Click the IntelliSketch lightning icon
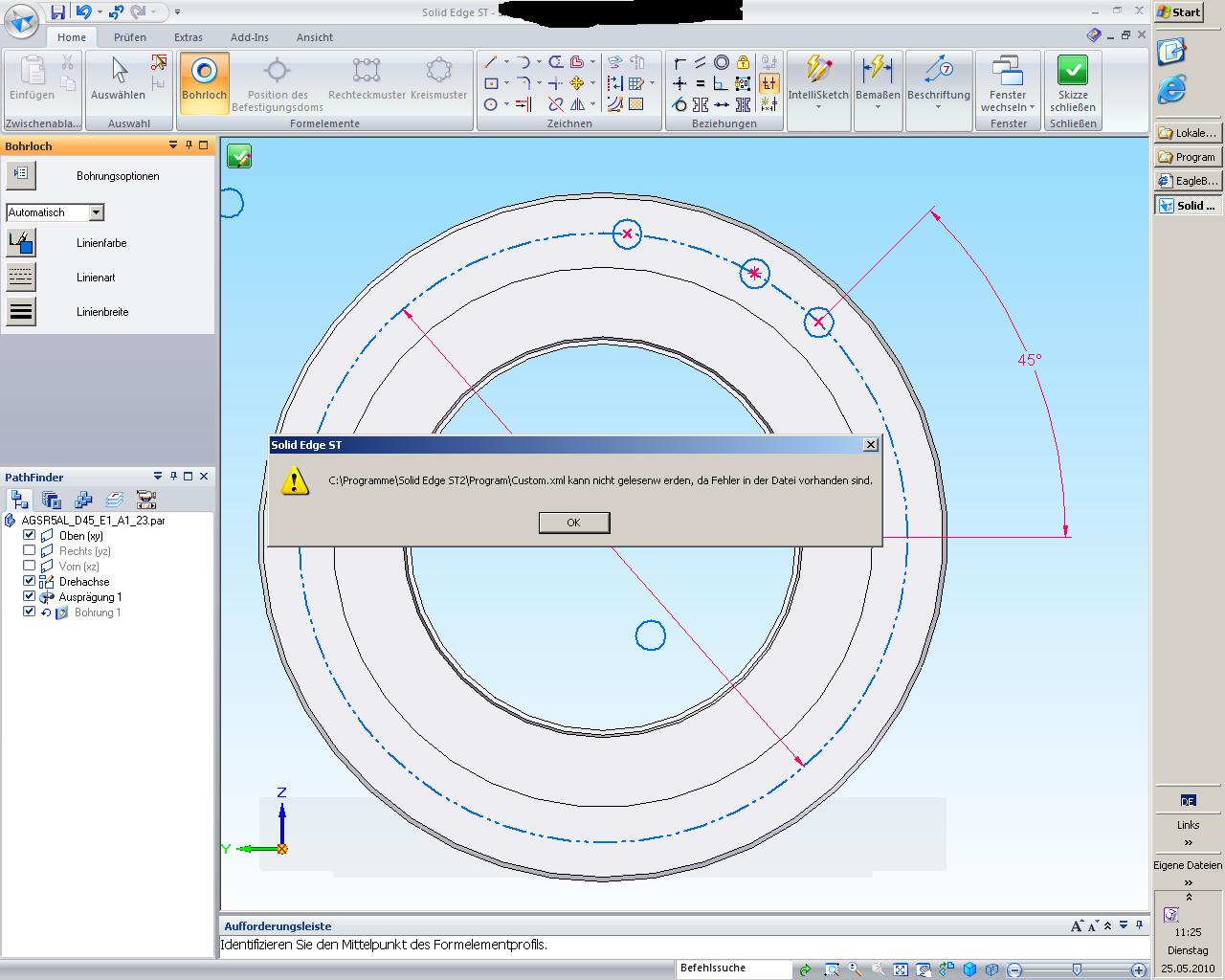Image resolution: width=1225 pixels, height=980 pixels. (818, 70)
